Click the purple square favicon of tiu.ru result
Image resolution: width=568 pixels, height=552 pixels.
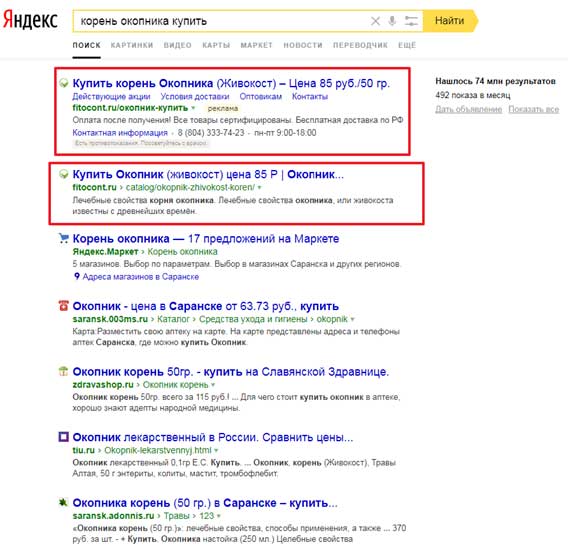[x=63, y=436]
